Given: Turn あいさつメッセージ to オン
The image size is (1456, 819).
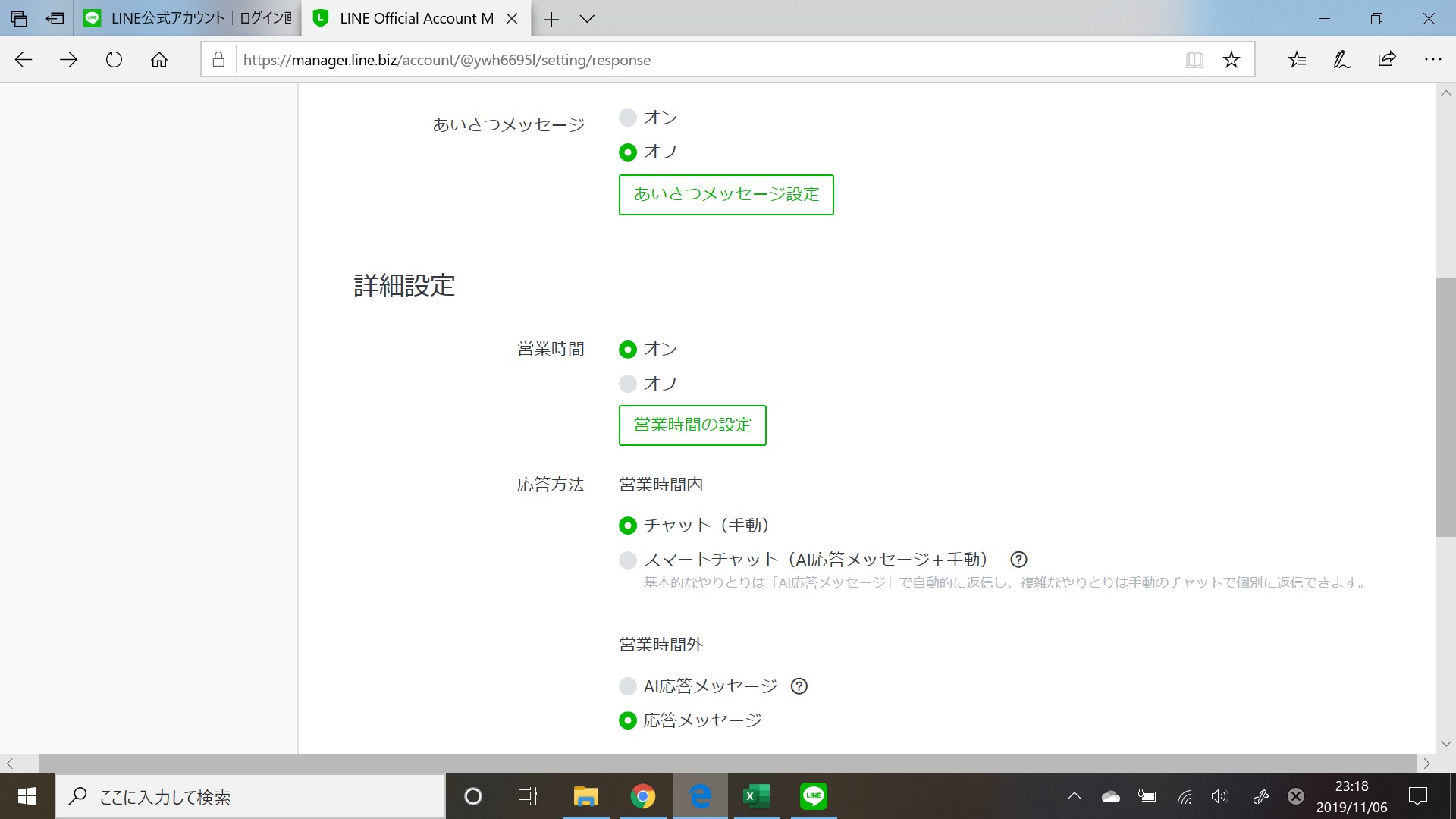Looking at the screenshot, I should (x=628, y=118).
